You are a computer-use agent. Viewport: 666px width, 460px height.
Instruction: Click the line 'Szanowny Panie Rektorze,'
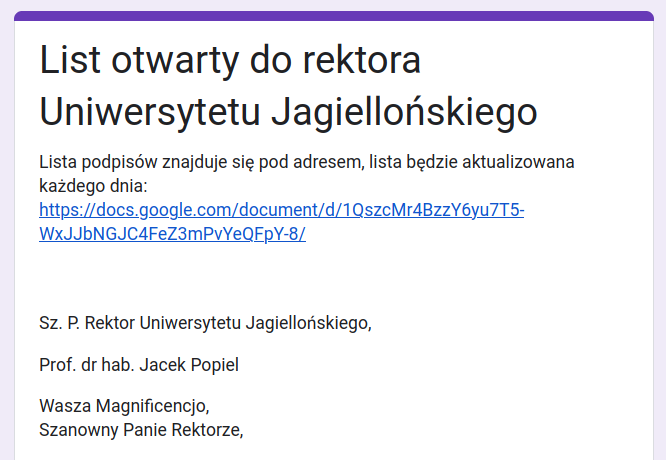coord(141,430)
